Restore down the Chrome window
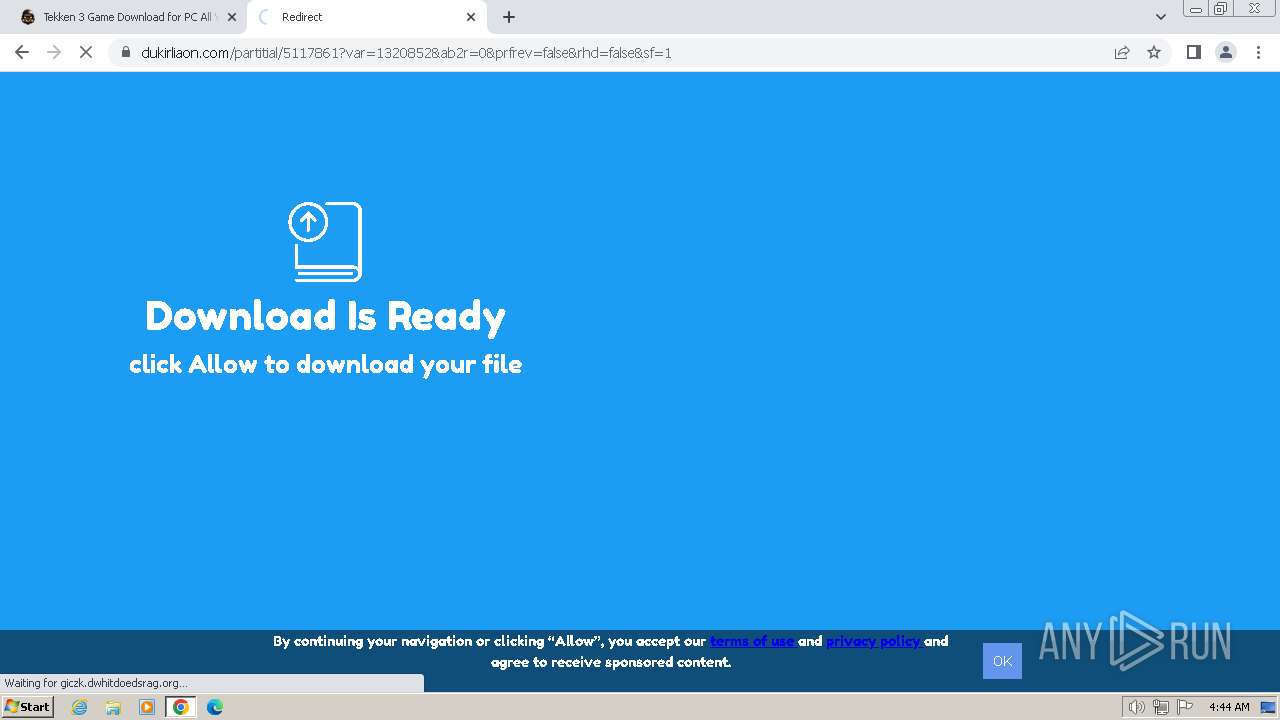 coord(1221,9)
